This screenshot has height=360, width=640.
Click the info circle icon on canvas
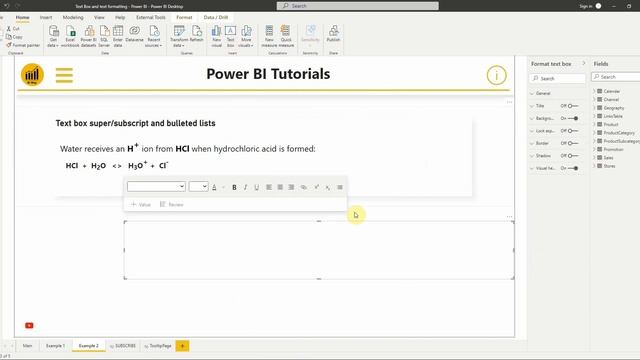(496, 75)
